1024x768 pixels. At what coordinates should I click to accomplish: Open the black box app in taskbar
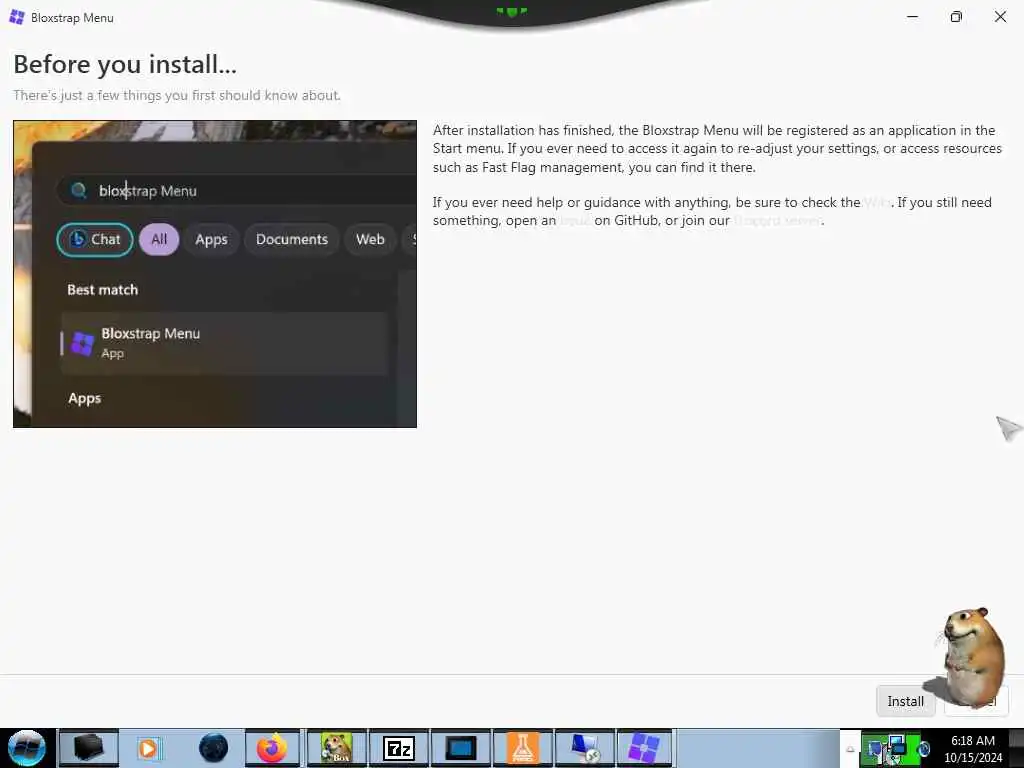coord(89,748)
